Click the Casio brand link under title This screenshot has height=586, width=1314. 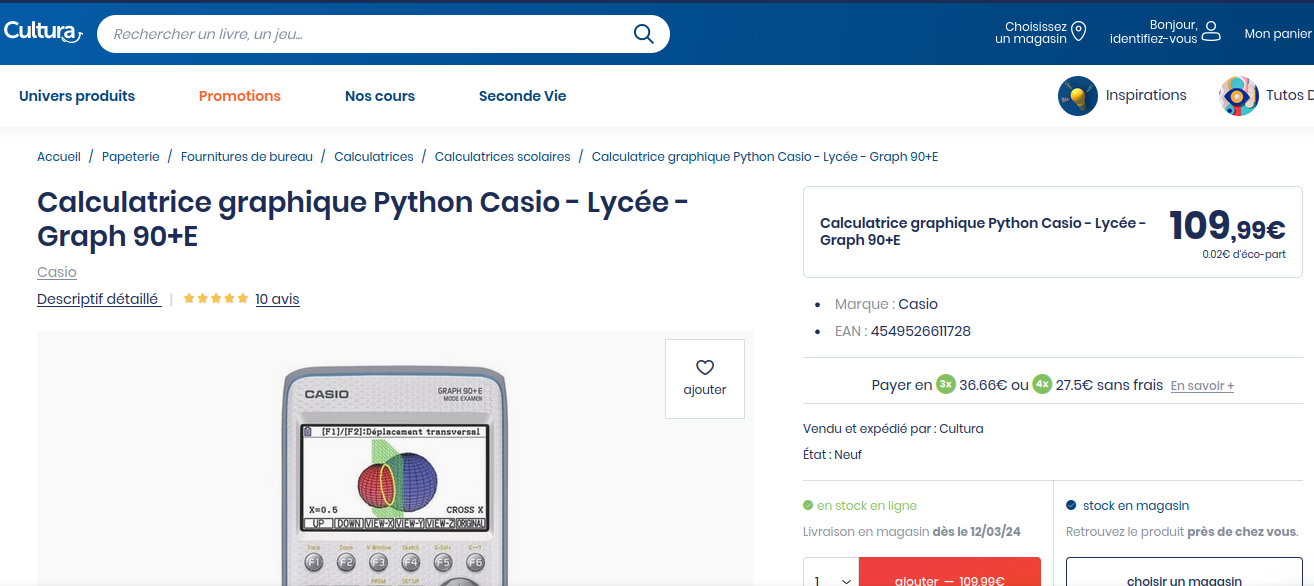coord(57,272)
